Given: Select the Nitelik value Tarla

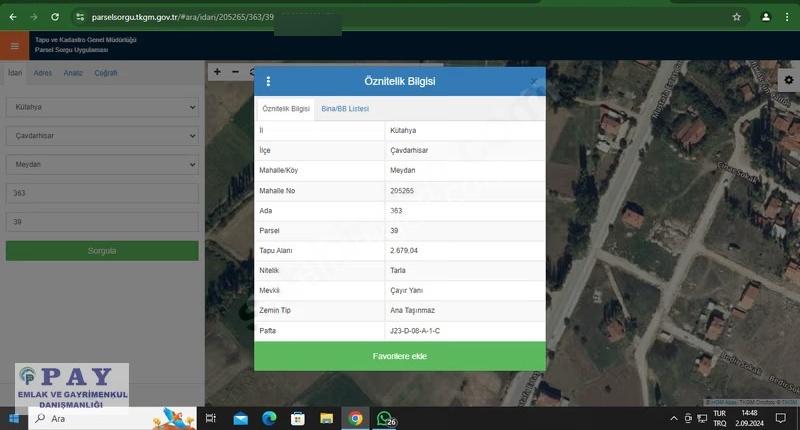Looking at the screenshot, I should tap(397, 270).
